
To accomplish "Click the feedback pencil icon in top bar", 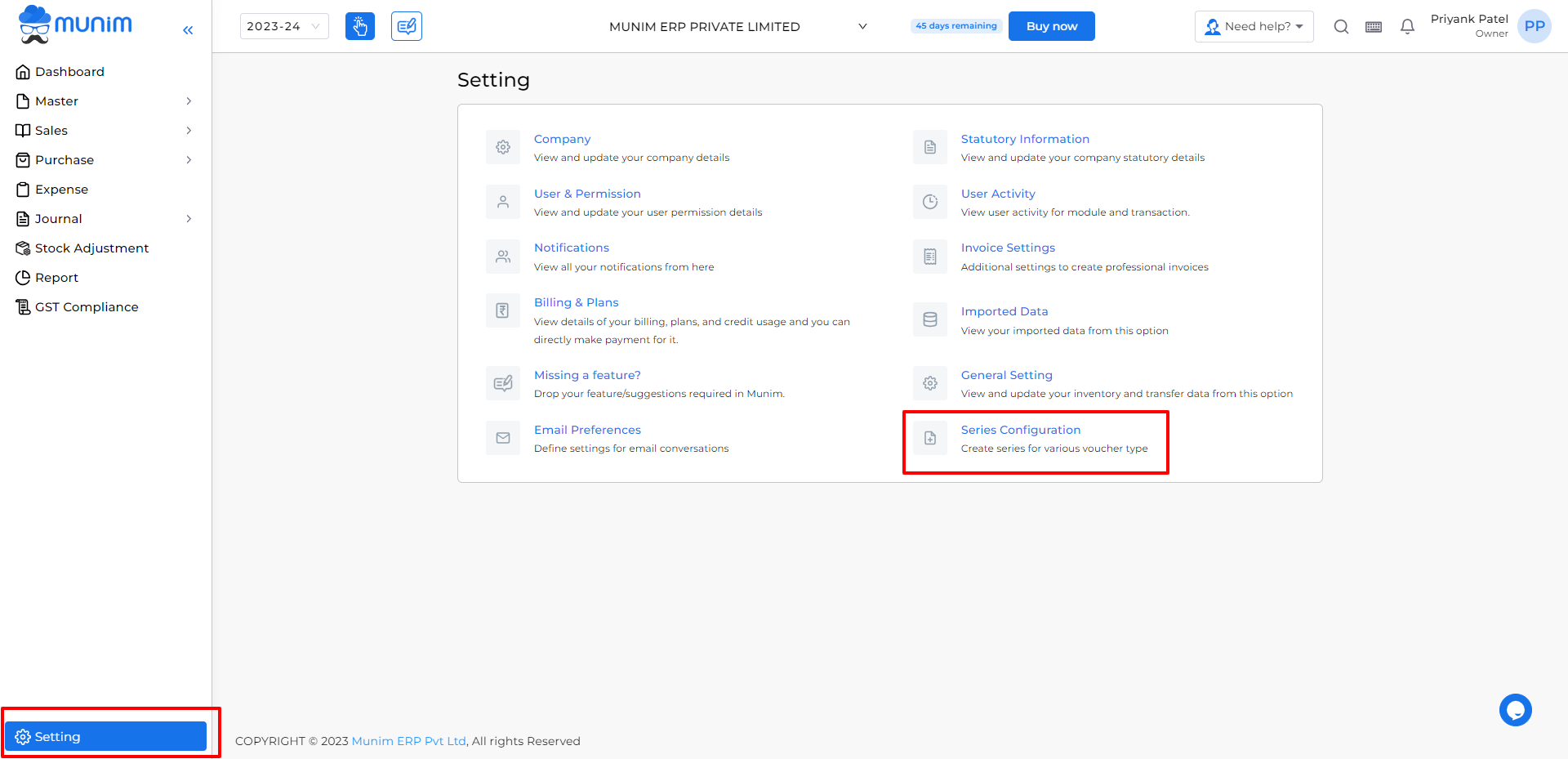I will point(407,26).
